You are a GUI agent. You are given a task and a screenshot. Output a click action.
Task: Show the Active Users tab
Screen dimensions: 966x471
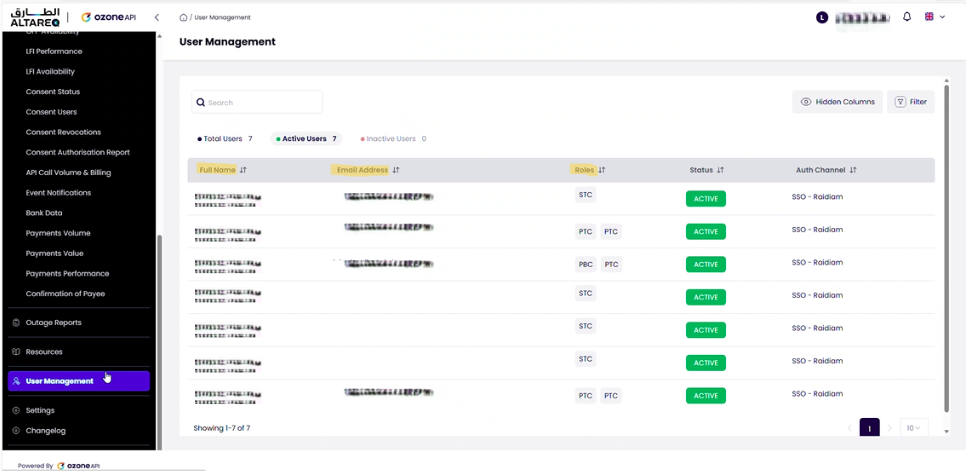[306, 139]
